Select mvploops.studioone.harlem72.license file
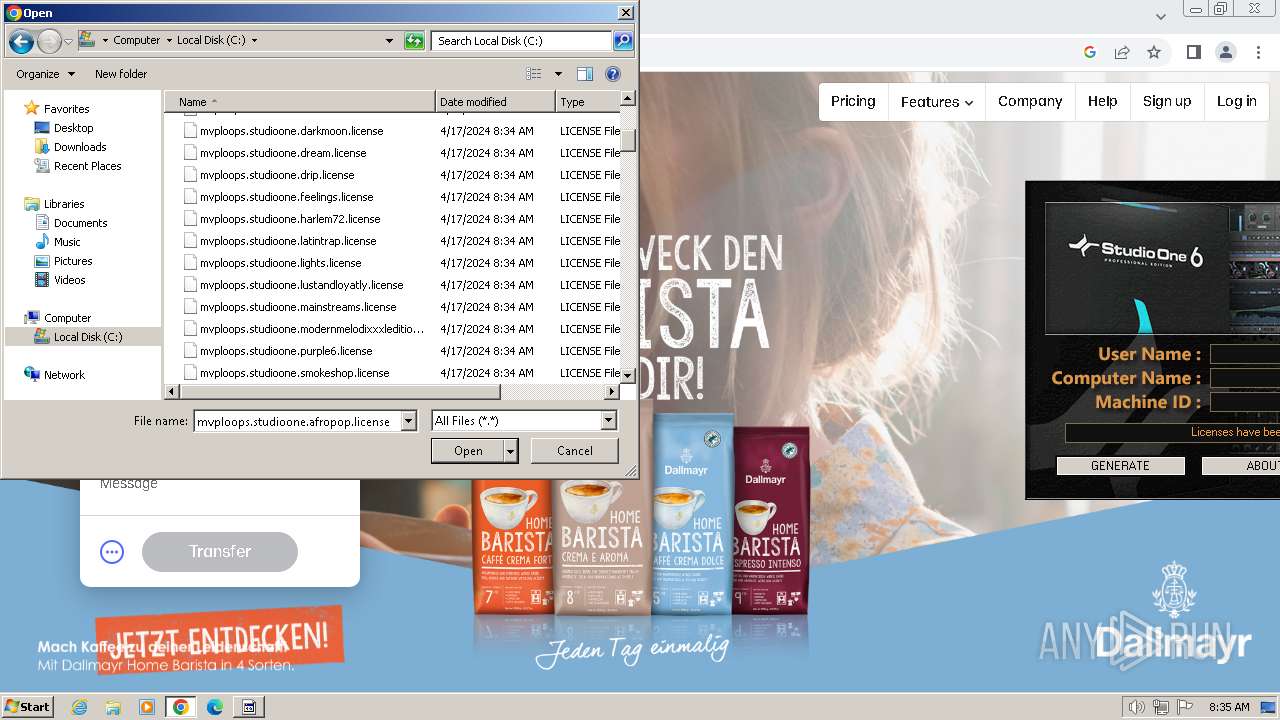Screen dimensions: 1280x720 point(290,219)
